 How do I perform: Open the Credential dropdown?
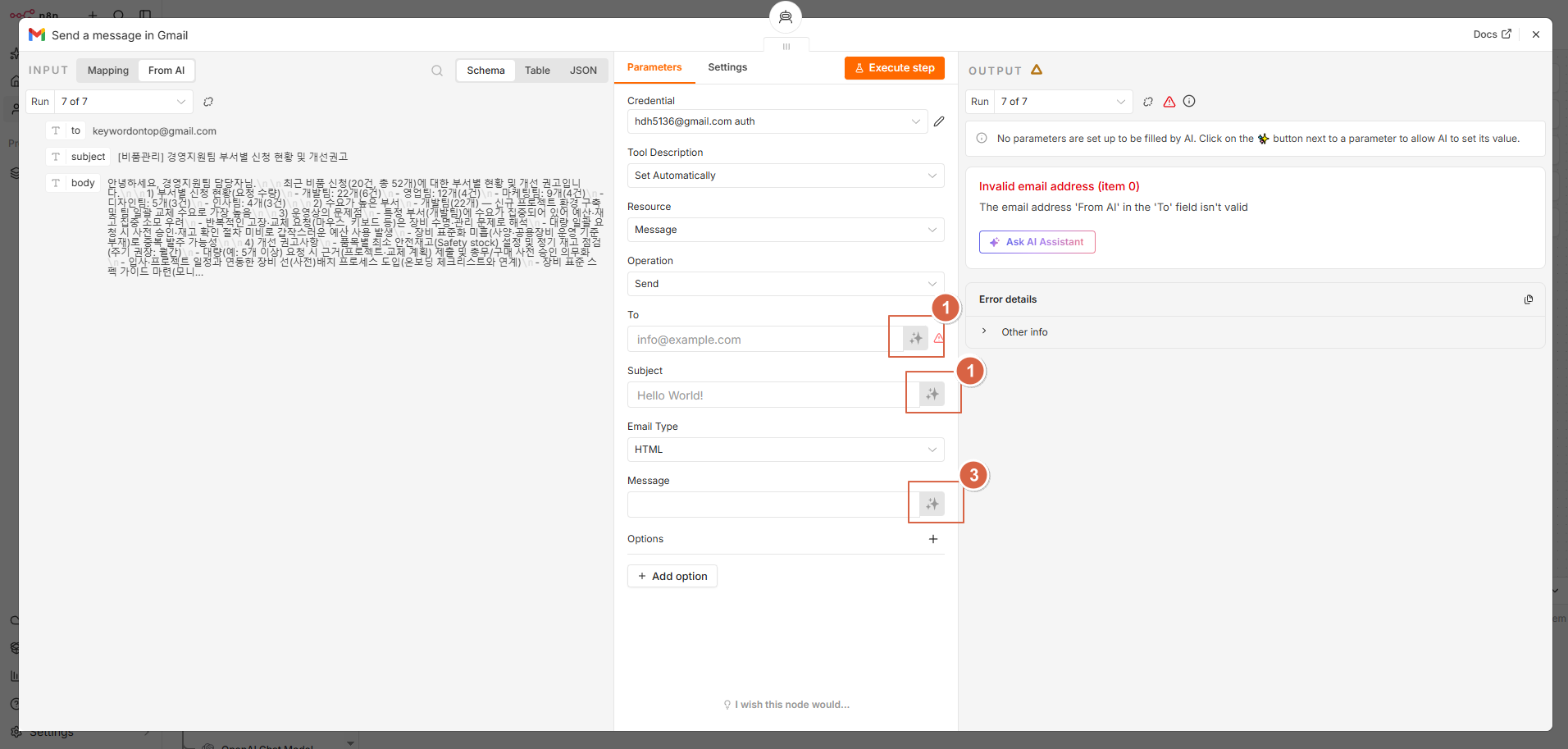pos(777,121)
